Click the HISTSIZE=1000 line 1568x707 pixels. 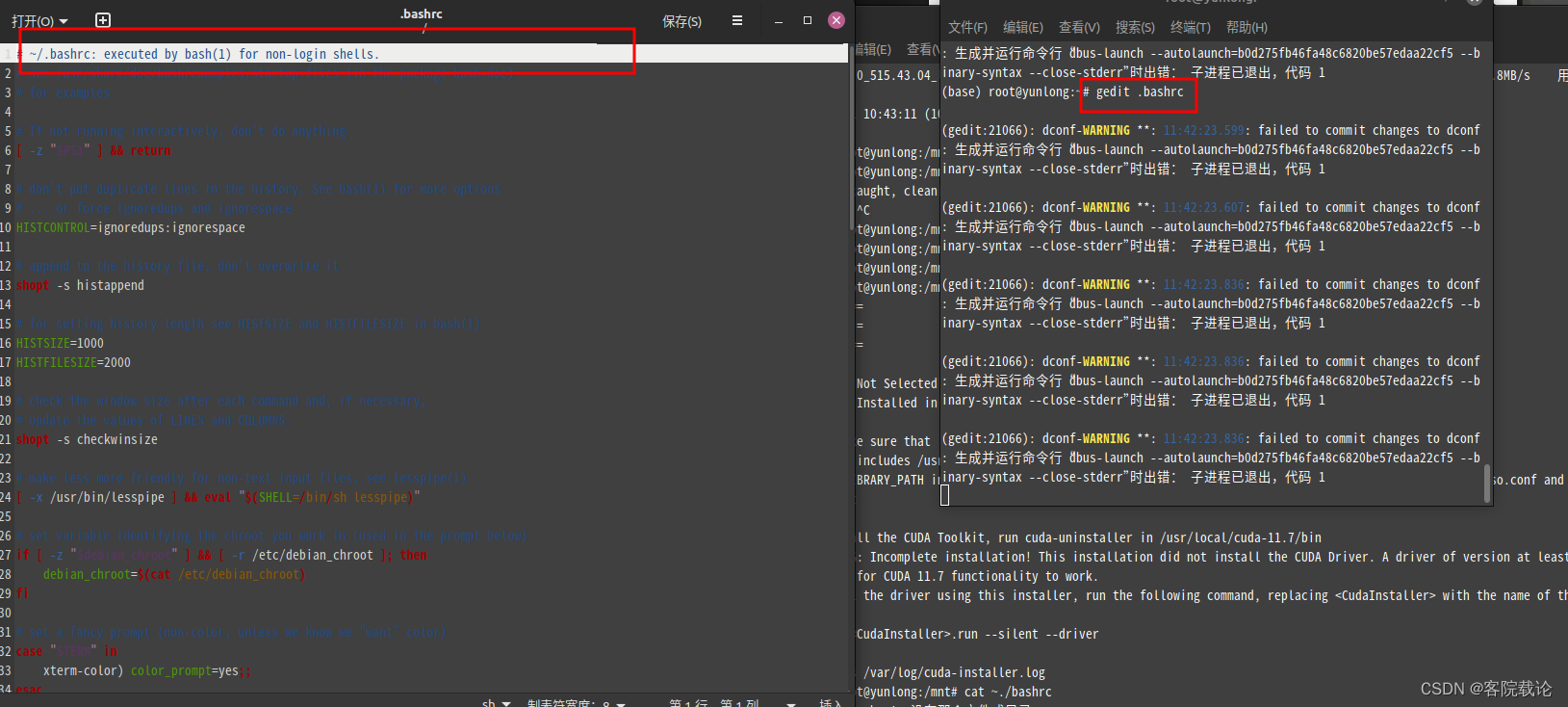60,343
